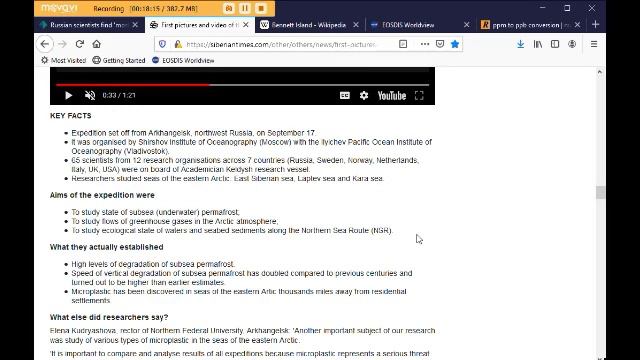Play the YouTube video
This screenshot has width=640, height=360.
(x=68, y=96)
